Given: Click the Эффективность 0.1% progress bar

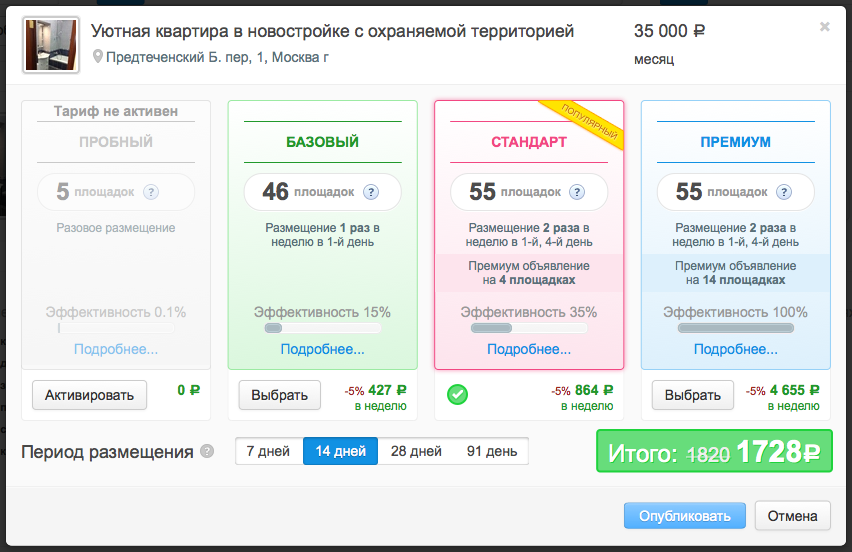Looking at the screenshot, I should click(116, 328).
